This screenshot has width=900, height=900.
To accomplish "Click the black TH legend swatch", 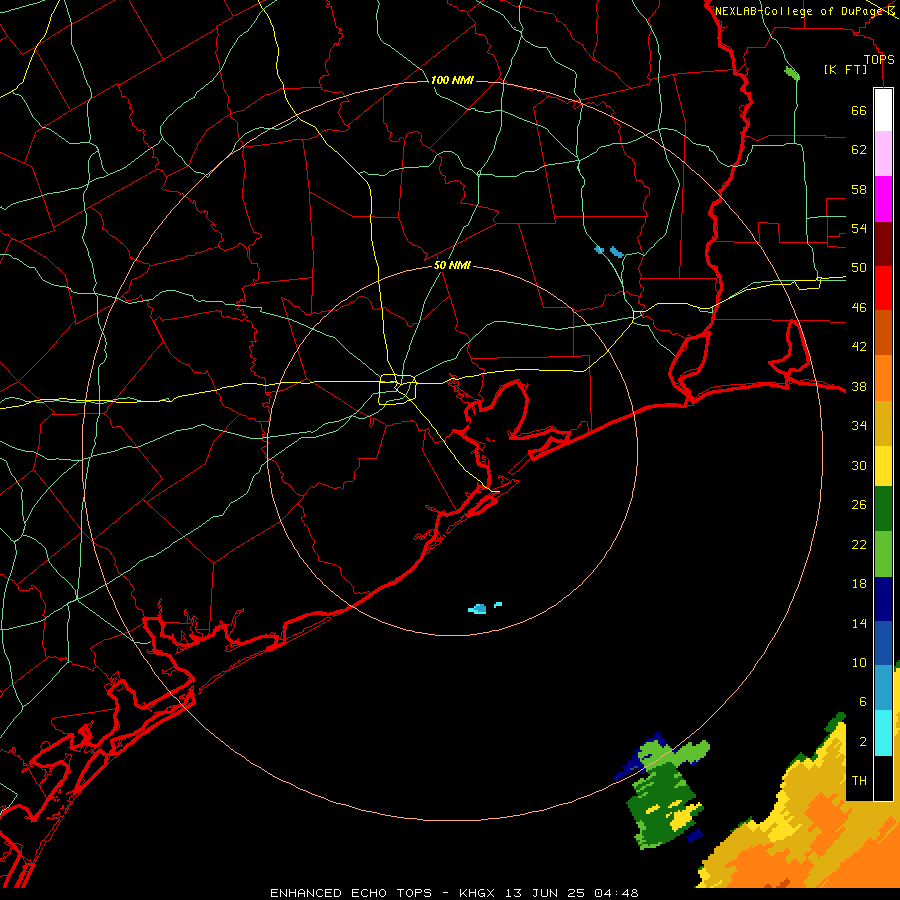I will pyautogui.click(x=883, y=778).
